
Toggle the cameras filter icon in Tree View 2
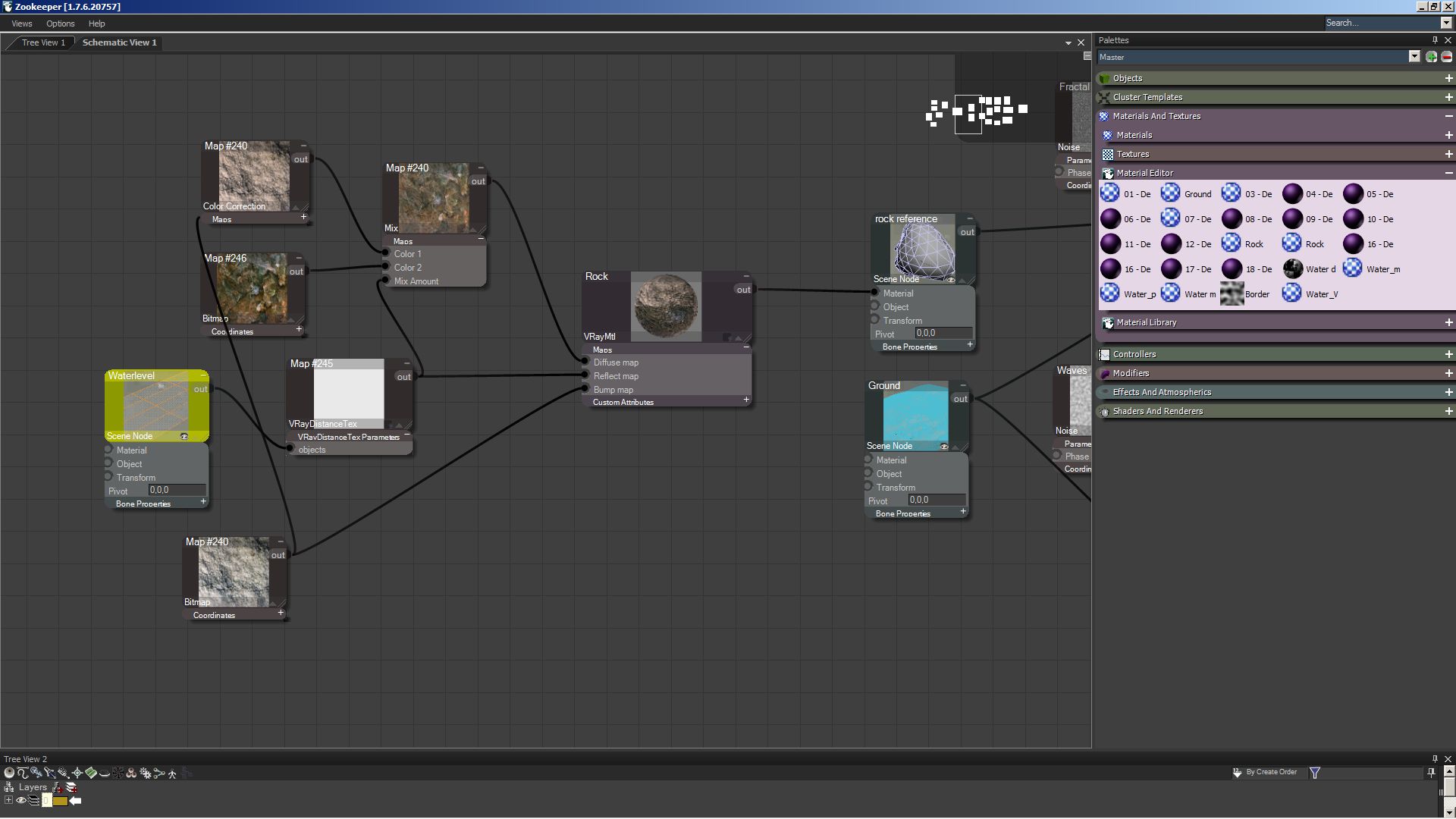tap(64, 773)
